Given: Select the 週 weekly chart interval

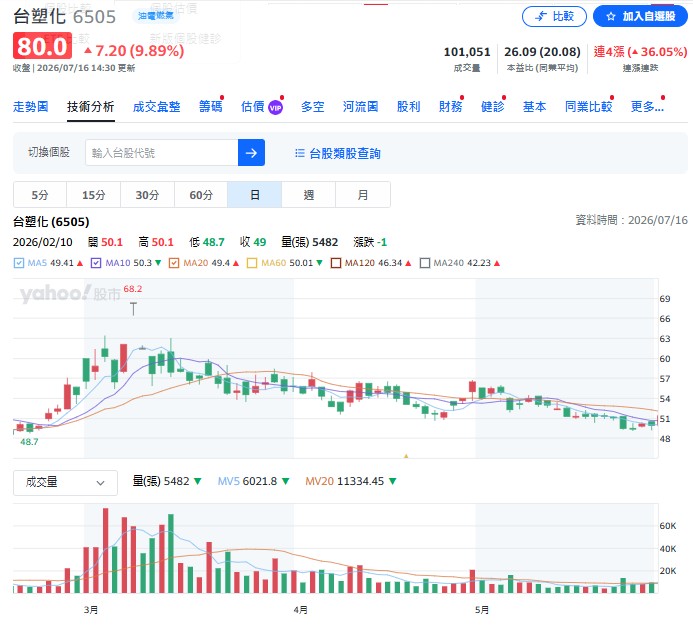Looking at the screenshot, I should point(308,194).
